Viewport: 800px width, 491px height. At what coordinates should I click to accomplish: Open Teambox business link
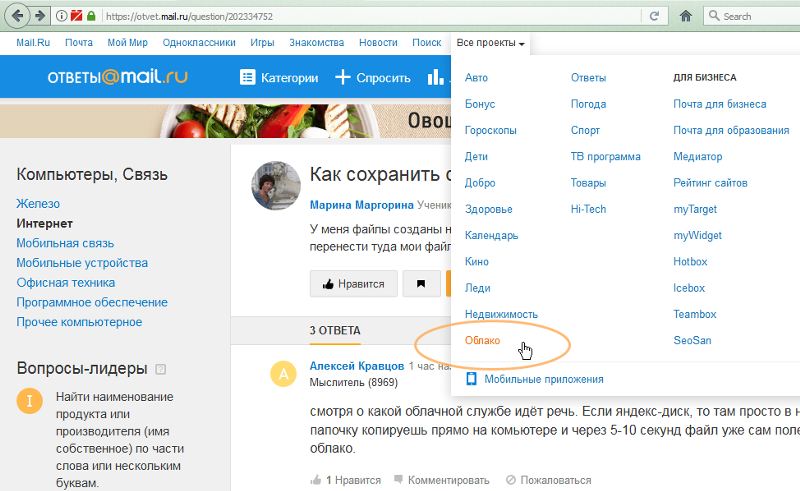click(x=695, y=314)
